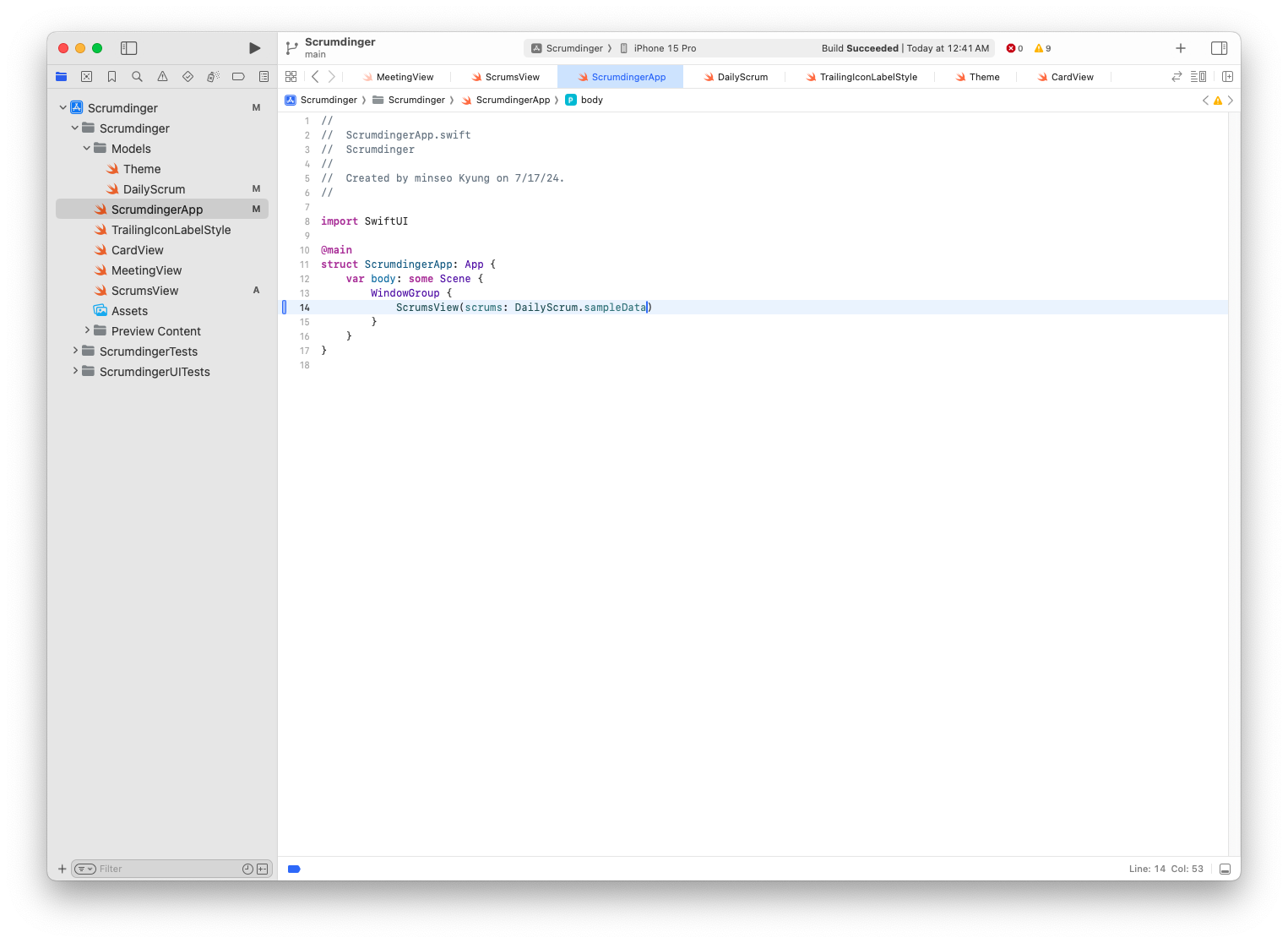Click the code review arrows icon

click(1177, 77)
